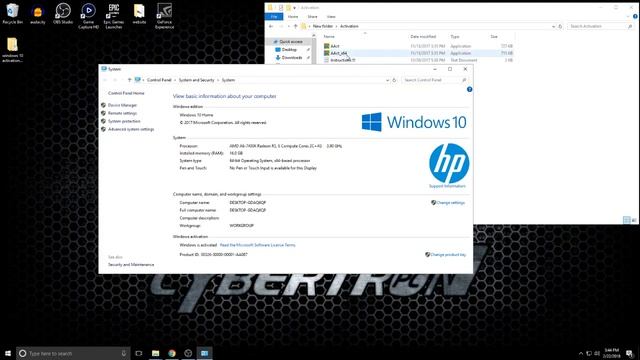Image resolution: width=640 pixels, height=360 pixels.
Task: Go up one folder in Explorer window
Action: (296, 26)
